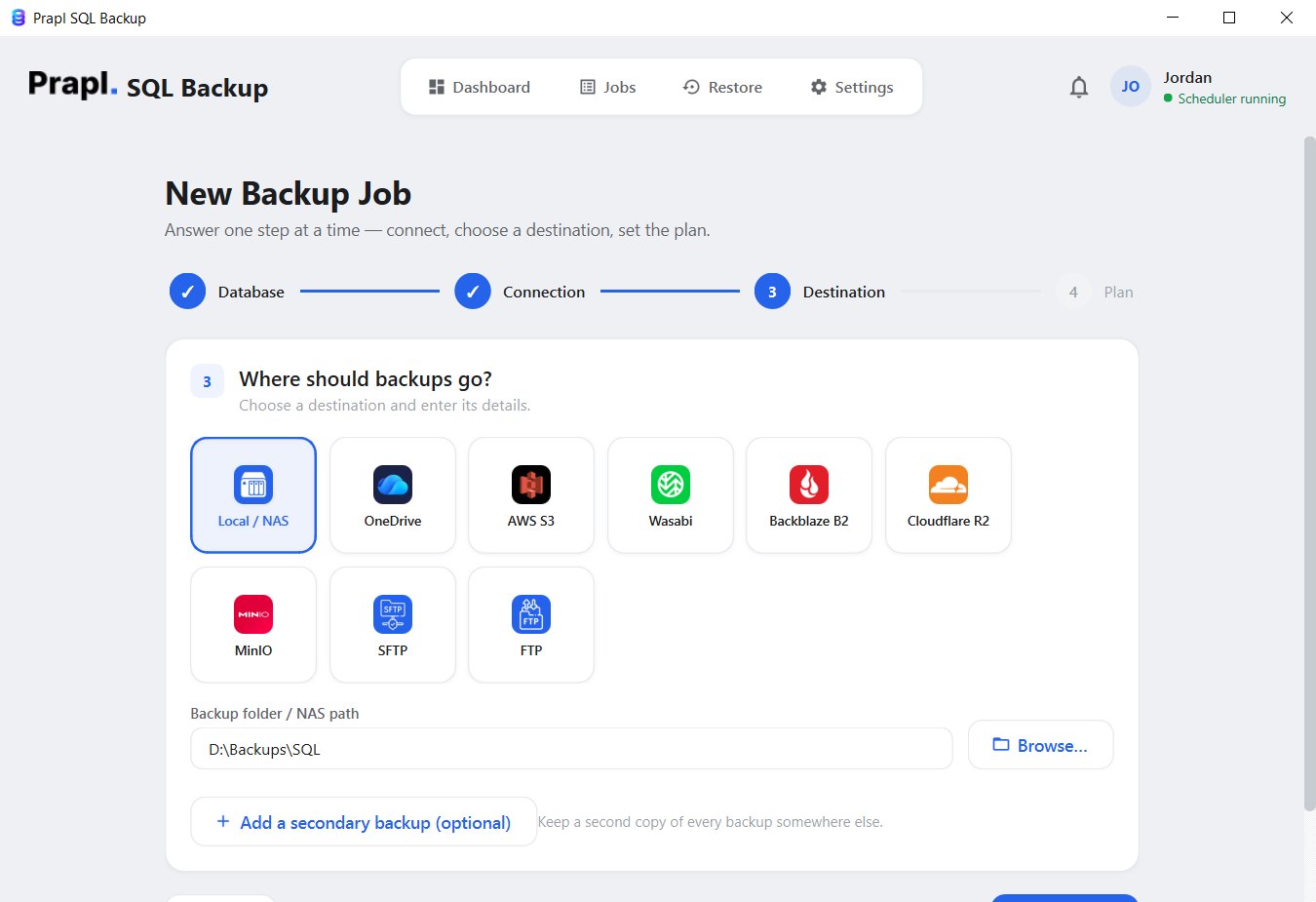Click the Prapl app icon in title bar
Viewport: 1316px width, 902px height.
[x=18, y=18]
